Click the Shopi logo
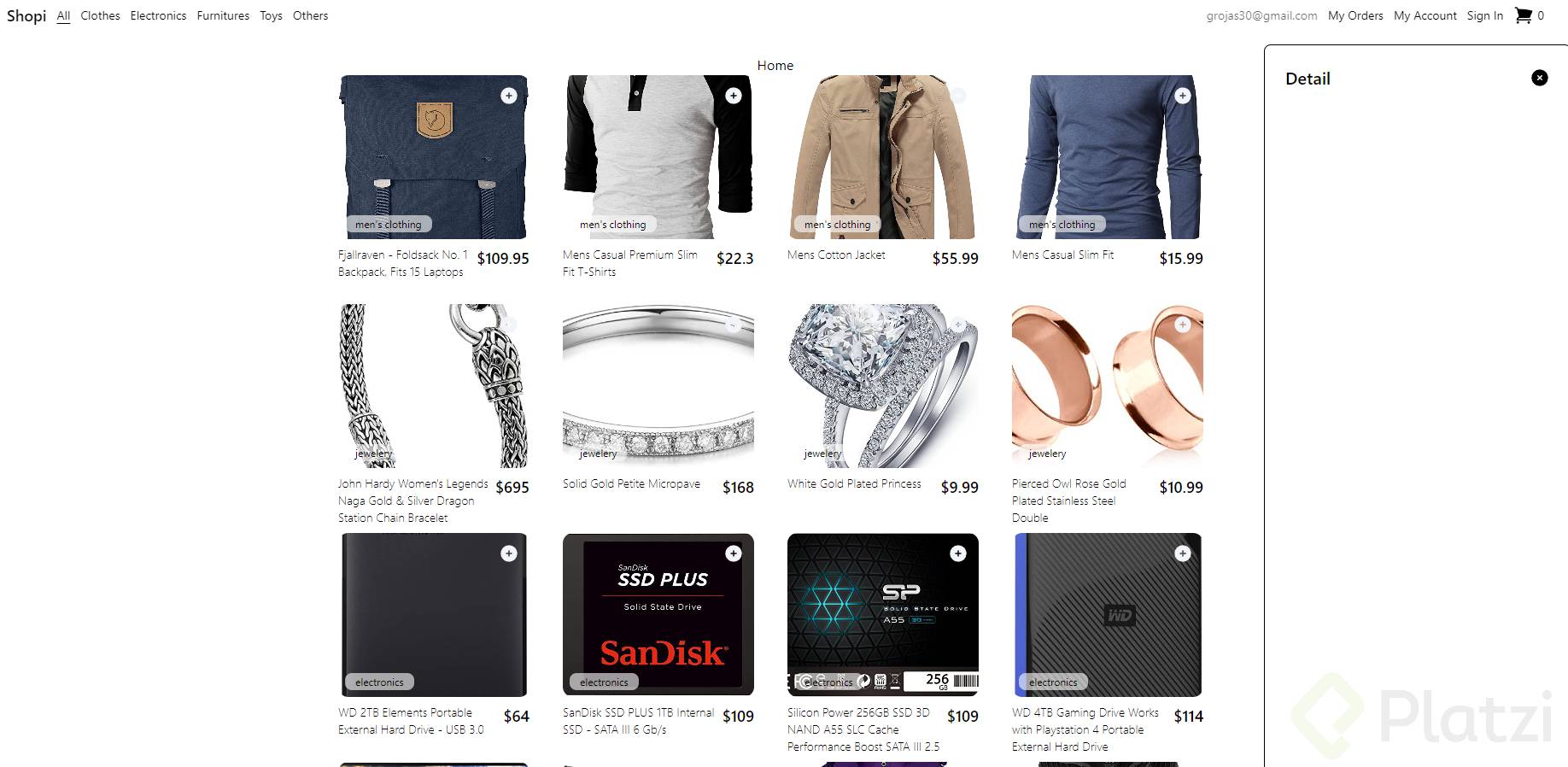This screenshot has height=767, width=1568. (26, 15)
